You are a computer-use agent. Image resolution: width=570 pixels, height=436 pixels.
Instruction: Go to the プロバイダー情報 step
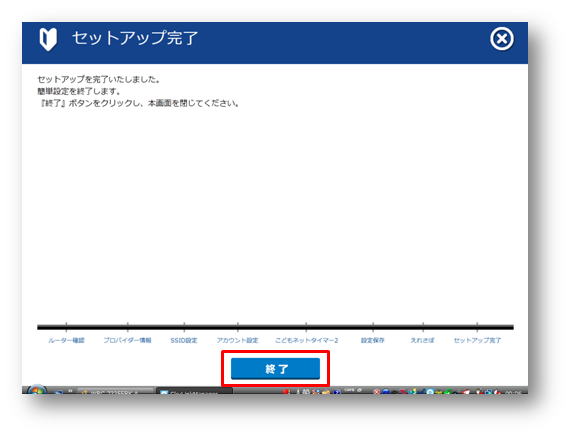tap(127, 340)
